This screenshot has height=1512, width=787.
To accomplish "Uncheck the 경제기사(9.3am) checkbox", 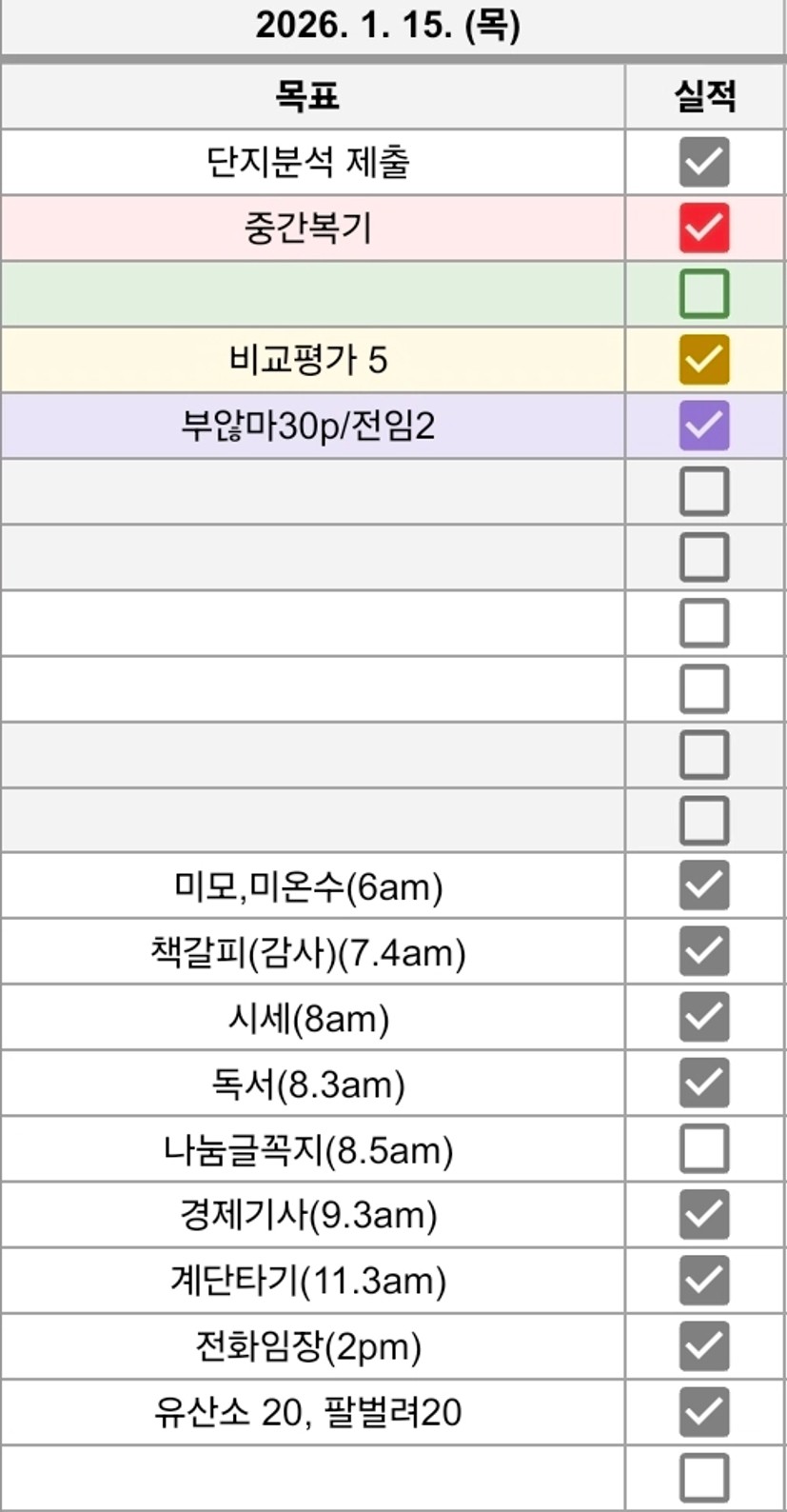I will [704, 1214].
